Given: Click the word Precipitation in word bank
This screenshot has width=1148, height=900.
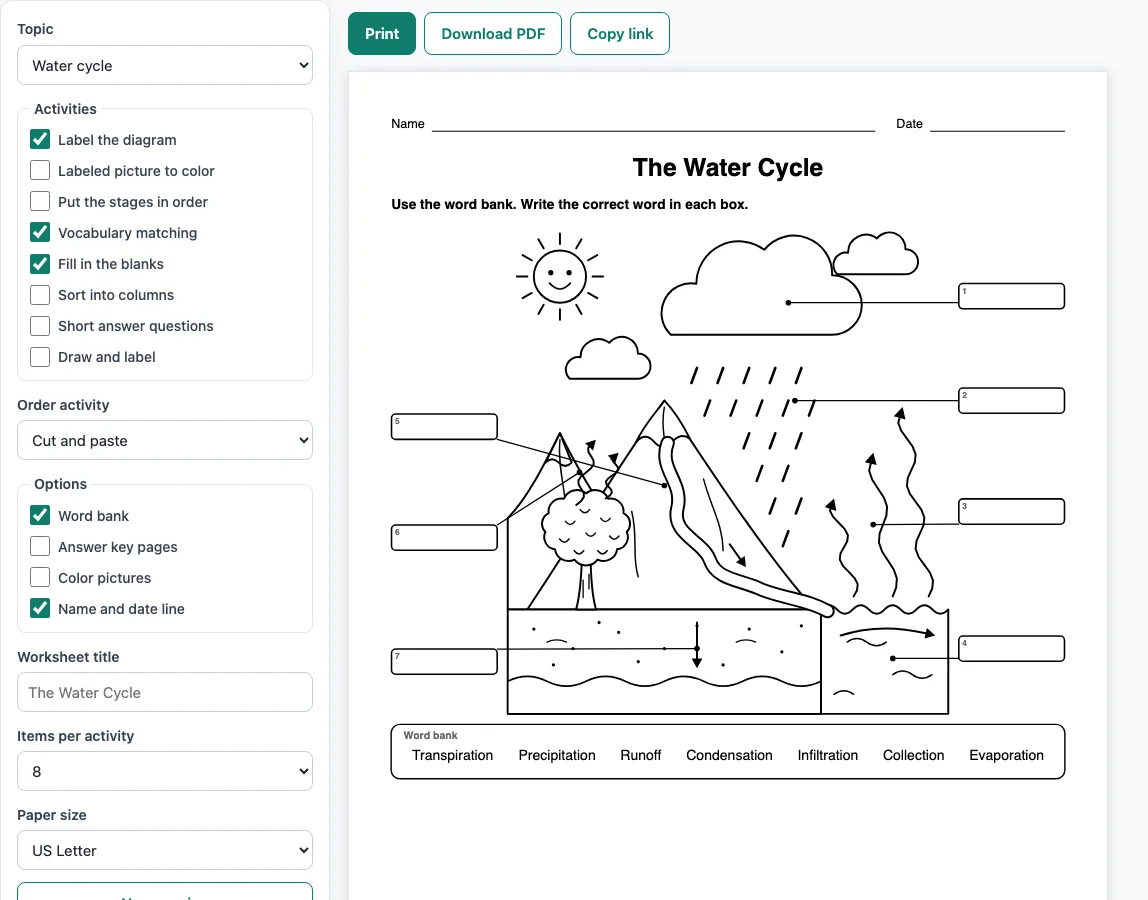Looking at the screenshot, I should pos(556,755).
